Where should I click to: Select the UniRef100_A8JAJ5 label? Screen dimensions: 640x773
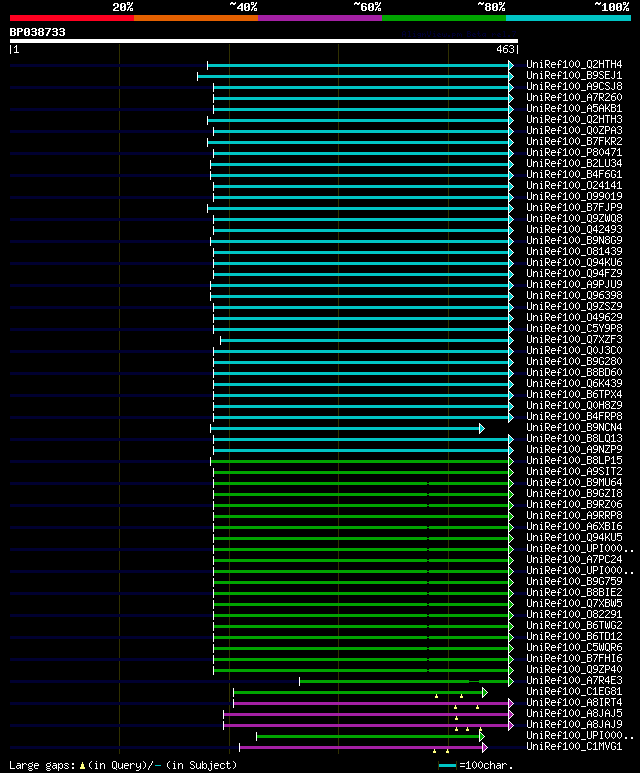click(x=574, y=713)
